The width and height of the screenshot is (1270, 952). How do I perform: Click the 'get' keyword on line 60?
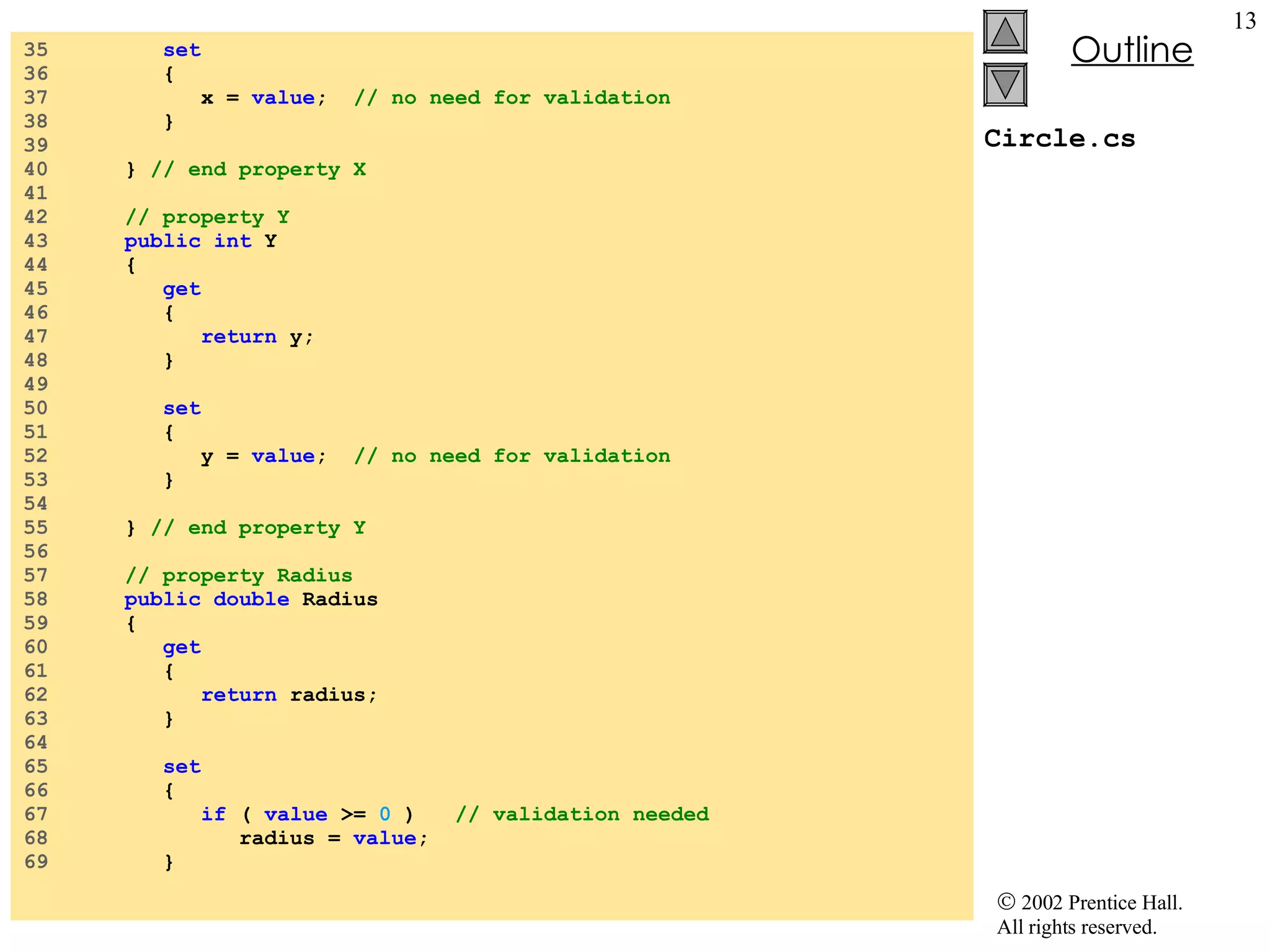pos(182,648)
